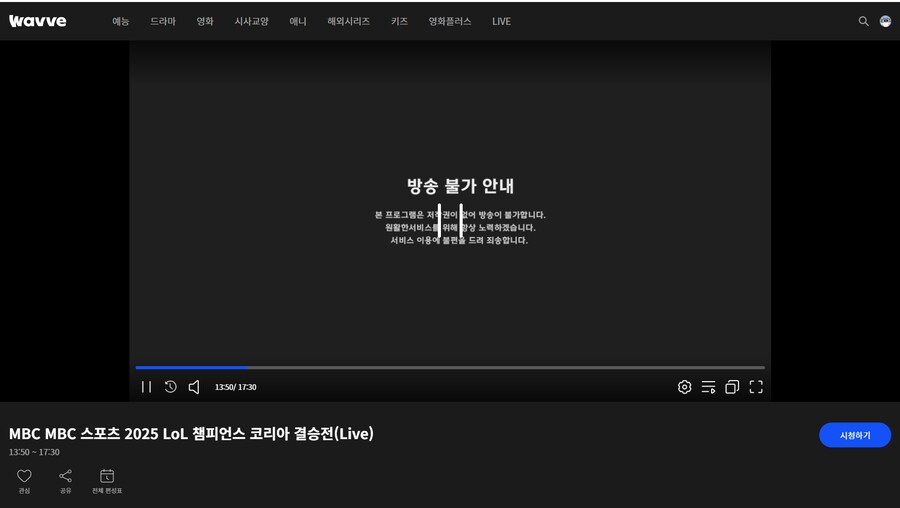Click the video progress bar
Screen dimensions: 900x508
point(450,367)
